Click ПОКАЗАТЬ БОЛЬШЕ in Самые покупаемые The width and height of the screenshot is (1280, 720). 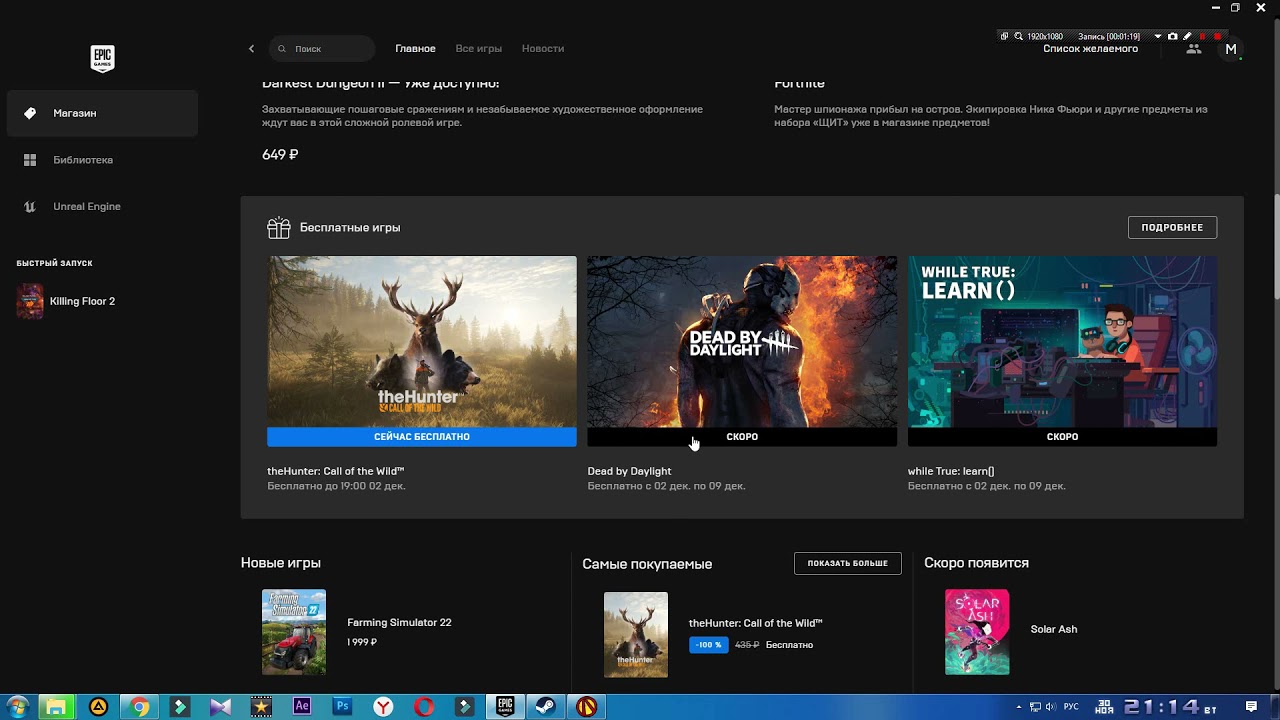coord(847,563)
